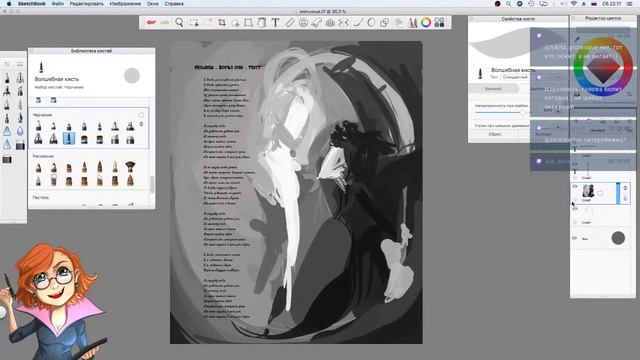Select the Text tool (T icon)
Image resolution: width=640 pixels, height=360 pixels.
(275, 23)
